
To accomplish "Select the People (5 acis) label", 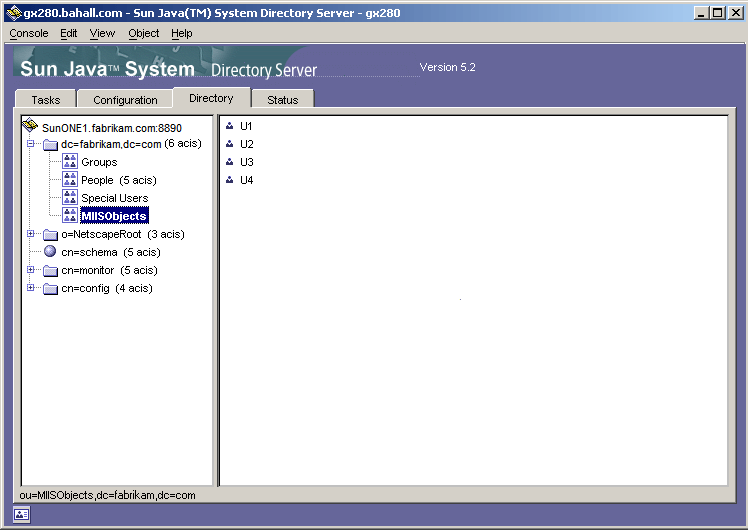I will point(119,180).
